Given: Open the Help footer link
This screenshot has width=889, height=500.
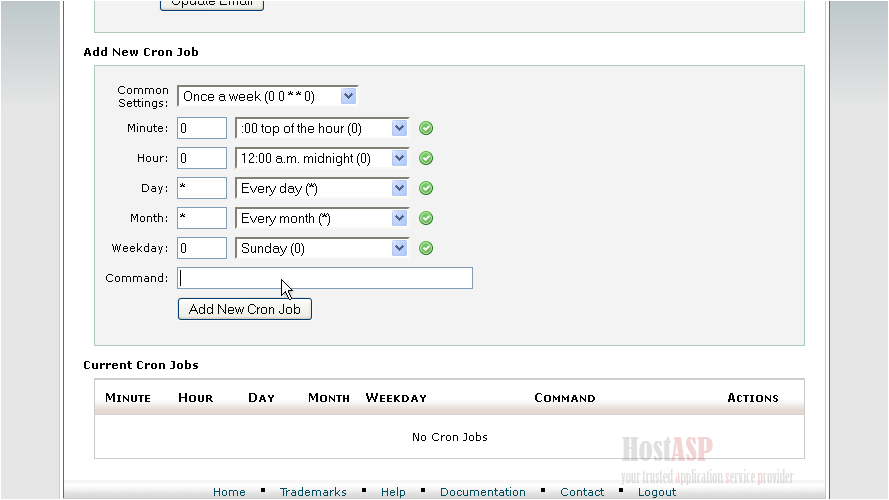Looking at the screenshot, I should click(393, 492).
